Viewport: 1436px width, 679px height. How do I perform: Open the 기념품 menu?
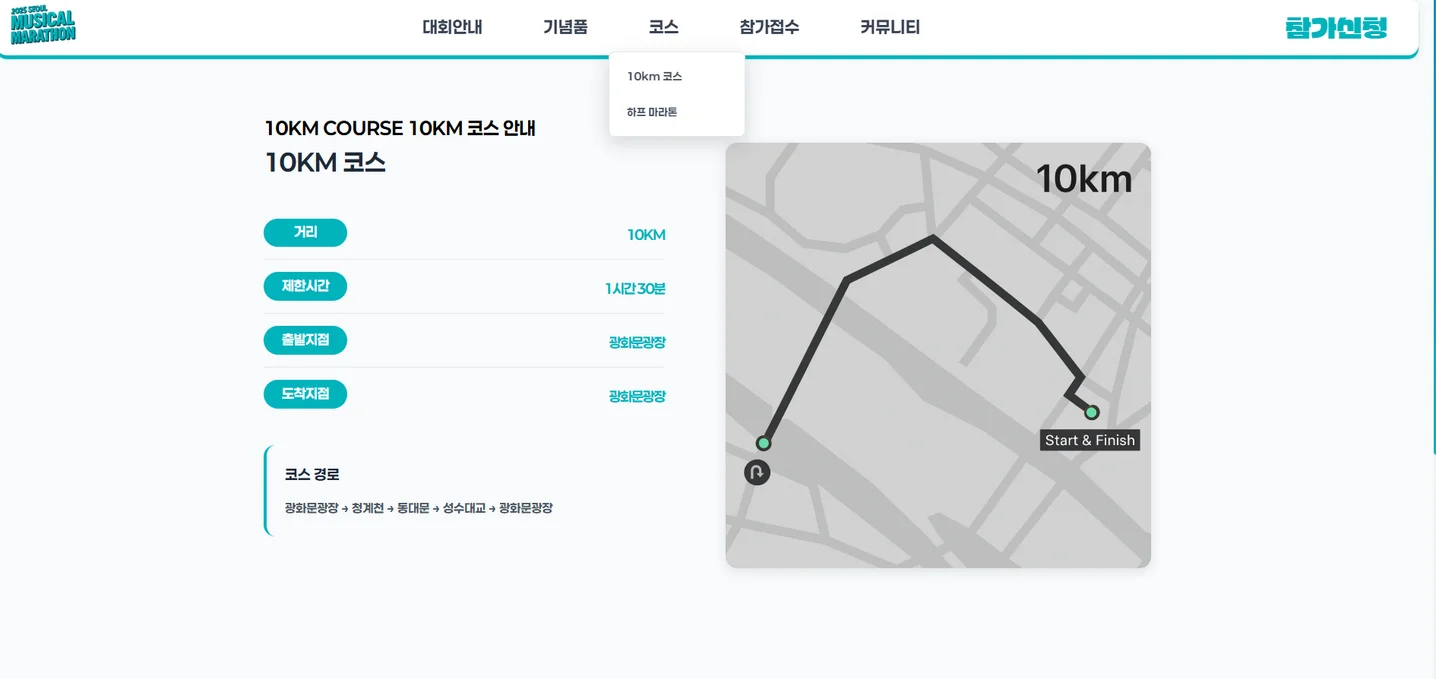click(565, 28)
